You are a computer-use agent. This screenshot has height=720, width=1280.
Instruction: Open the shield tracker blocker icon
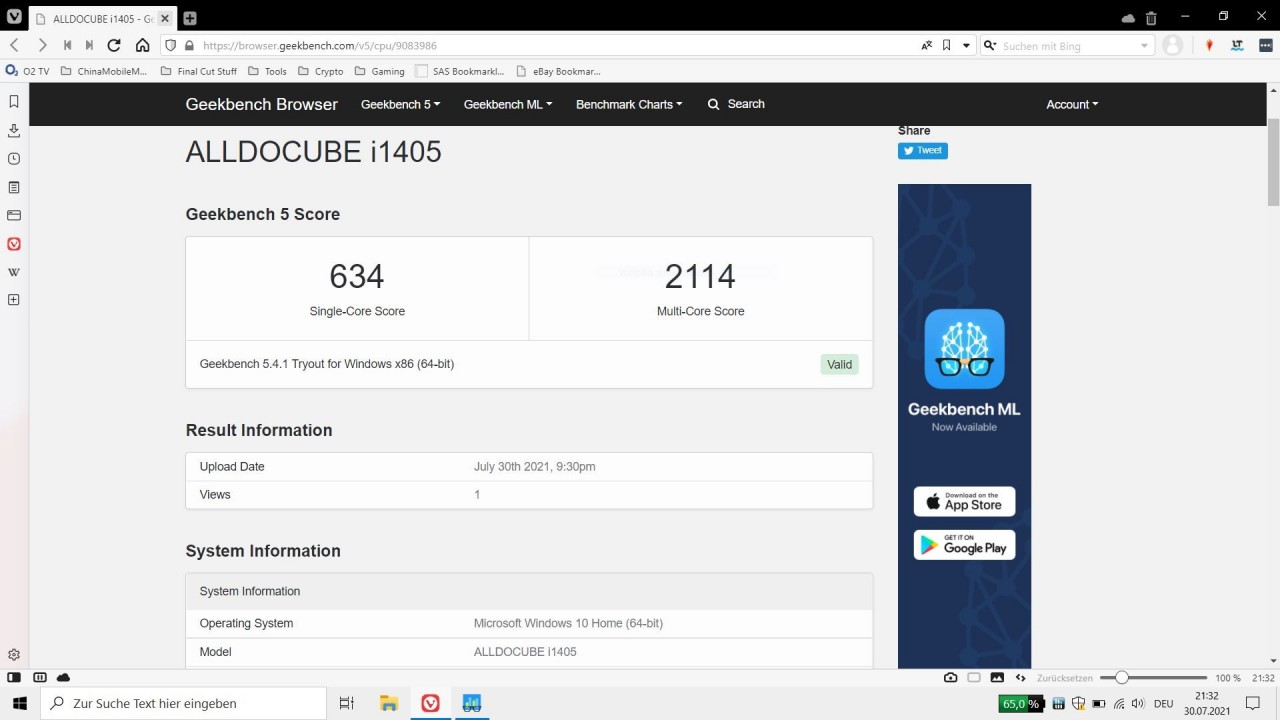[170, 45]
